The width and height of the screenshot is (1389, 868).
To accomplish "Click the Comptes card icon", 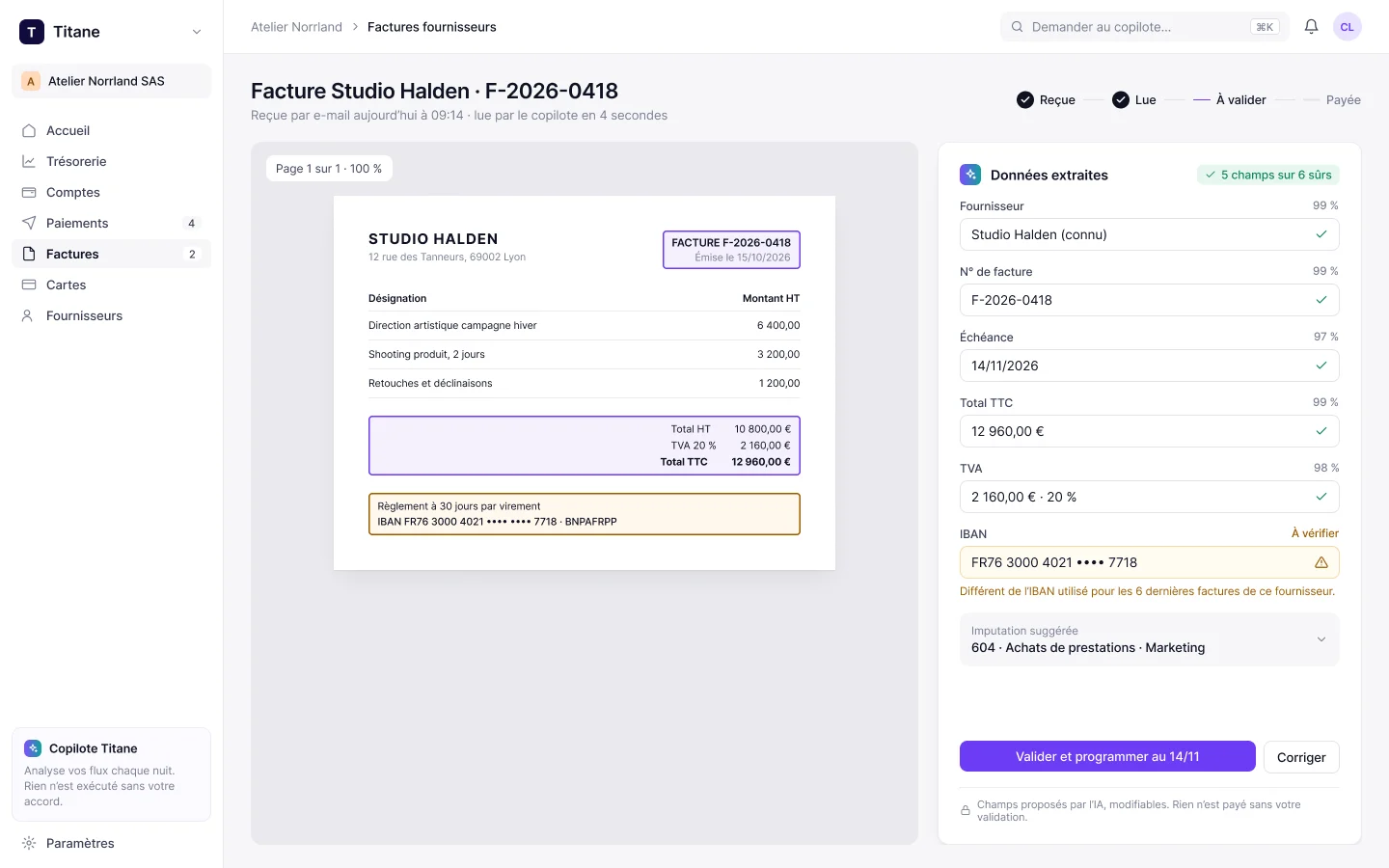I will (x=29, y=192).
